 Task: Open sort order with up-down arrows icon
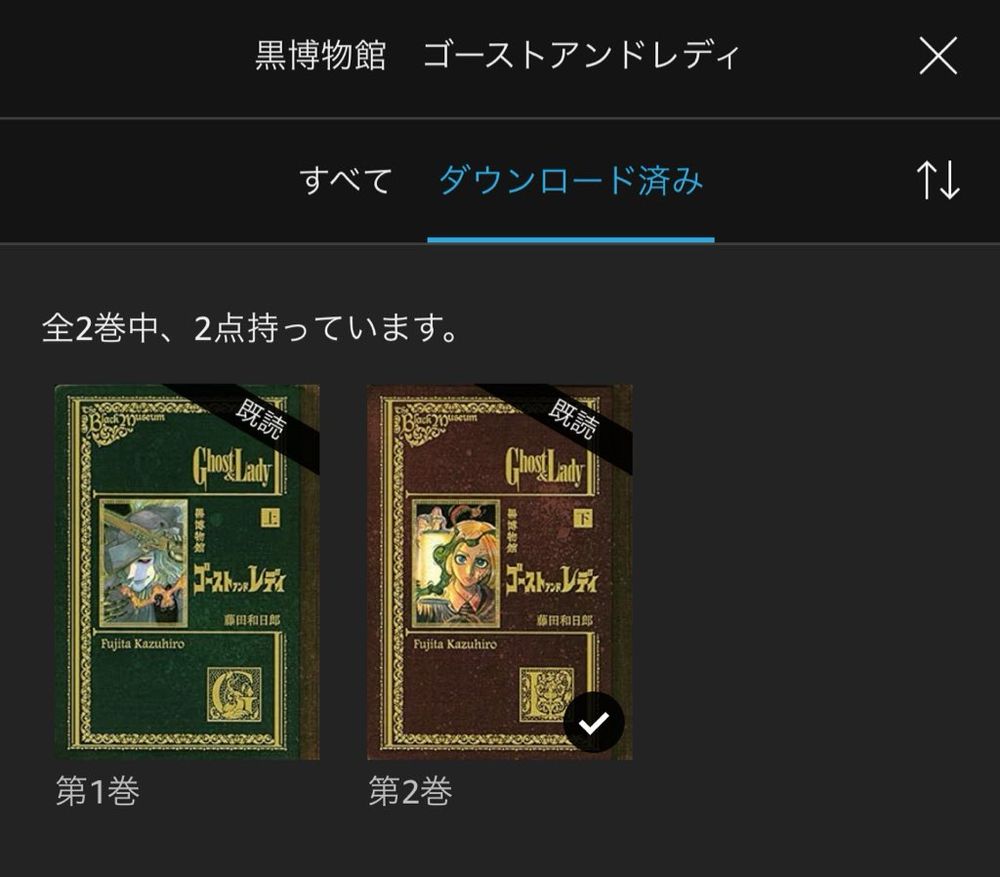pyautogui.click(x=938, y=180)
